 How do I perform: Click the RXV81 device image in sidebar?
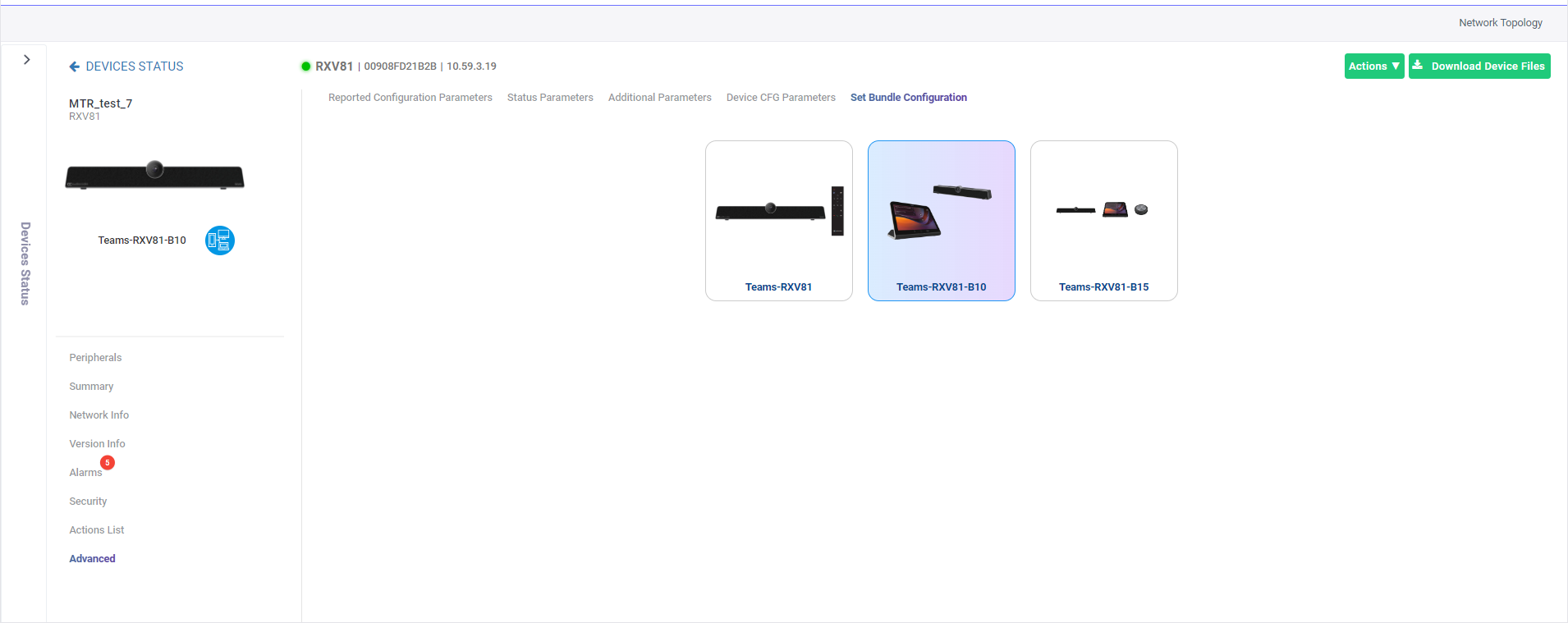click(154, 175)
